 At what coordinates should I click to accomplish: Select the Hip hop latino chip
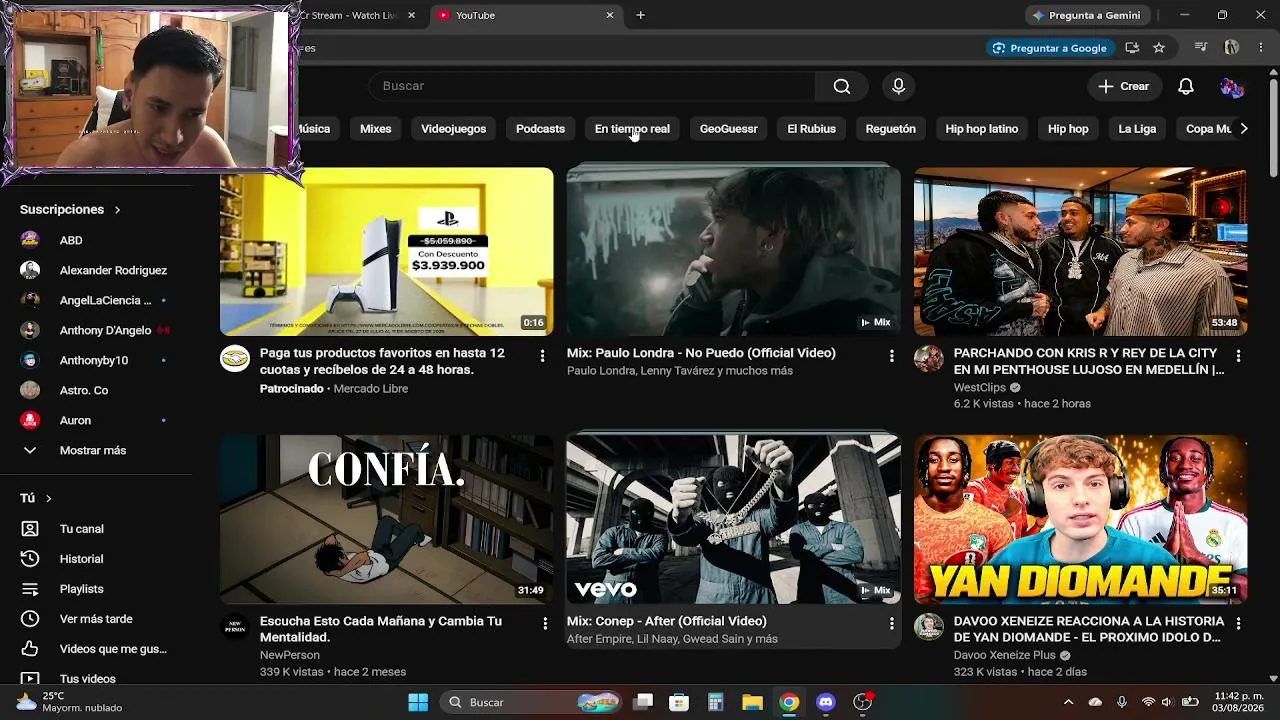click(x=981, y=129)
